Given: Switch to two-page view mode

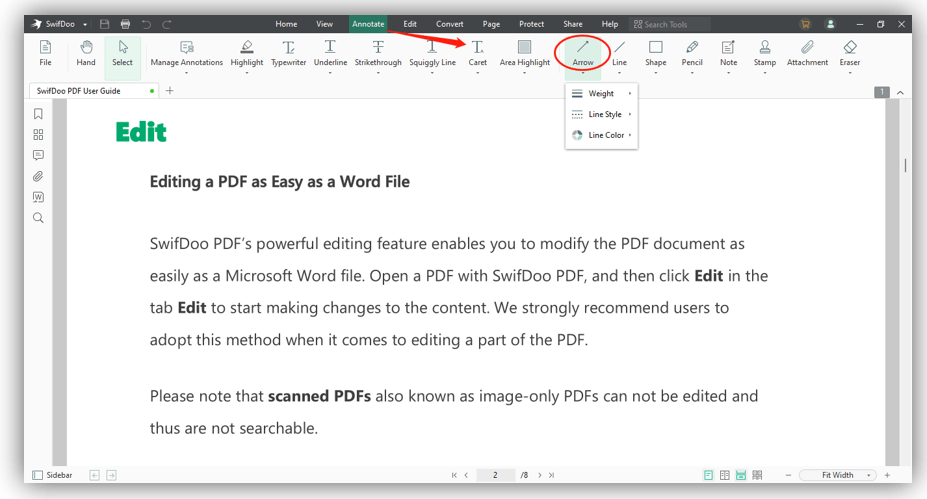Looking at the screenshot, I should 724,475.
